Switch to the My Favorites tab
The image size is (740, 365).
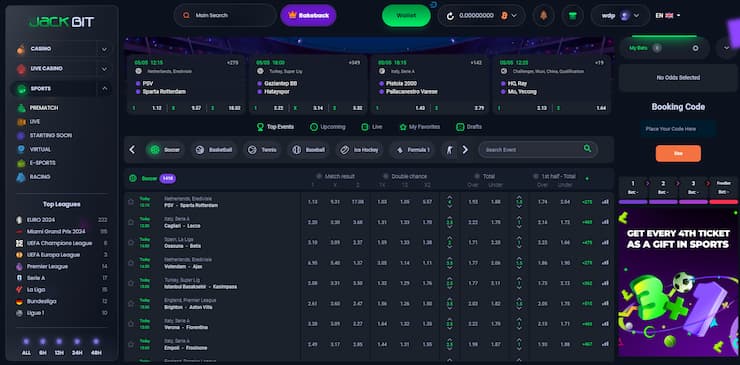tap(420, 127)
